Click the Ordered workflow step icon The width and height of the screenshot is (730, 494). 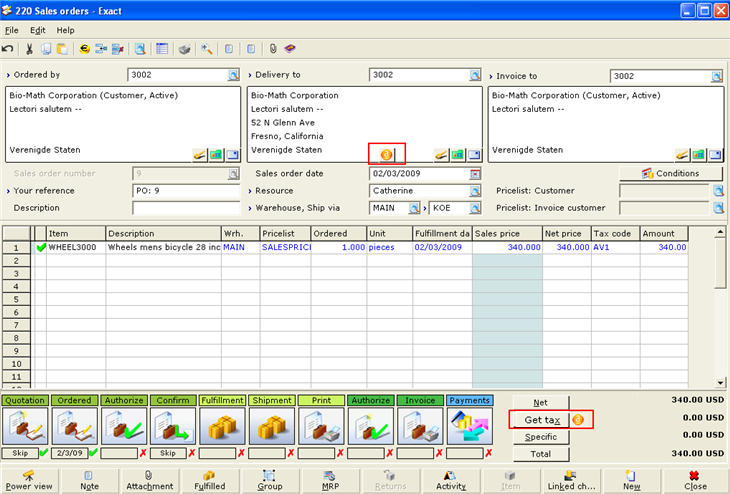(74, 426)
